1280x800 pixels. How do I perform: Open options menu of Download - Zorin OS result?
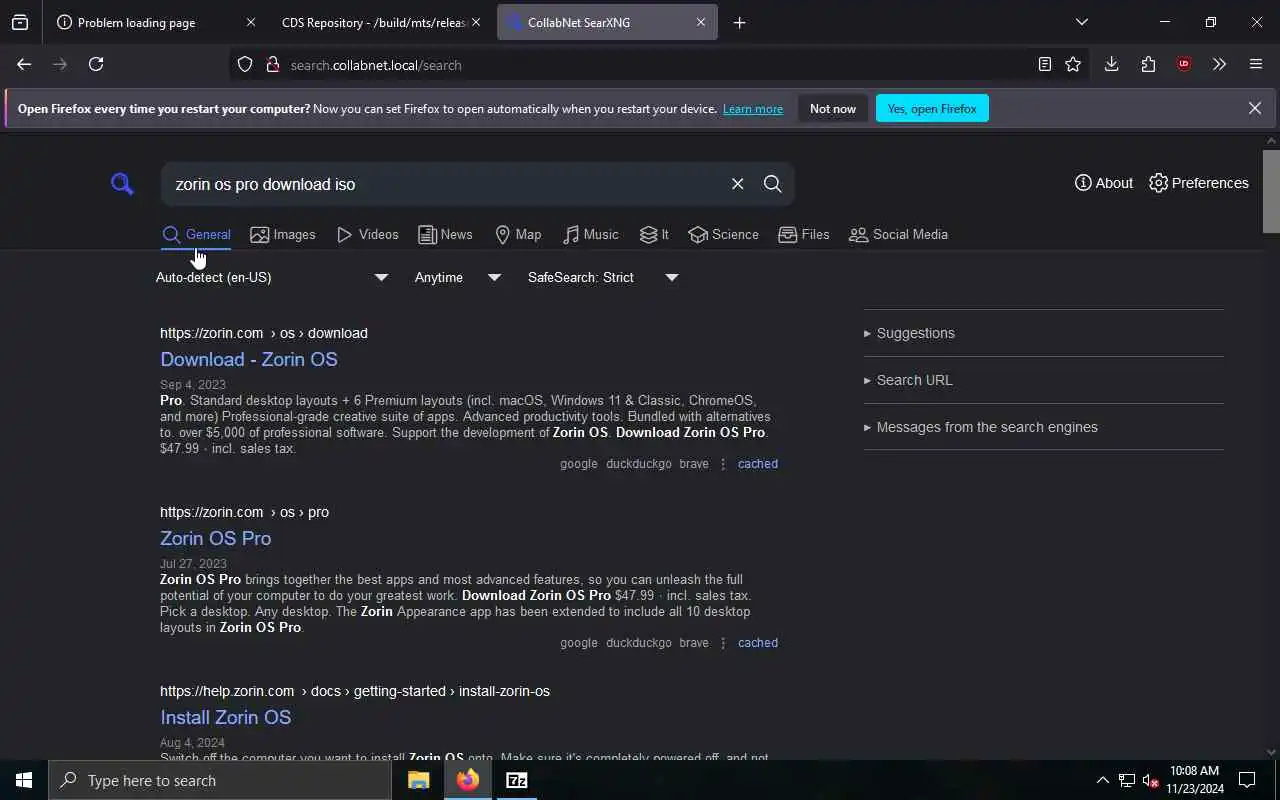click(x=723, y=464)
